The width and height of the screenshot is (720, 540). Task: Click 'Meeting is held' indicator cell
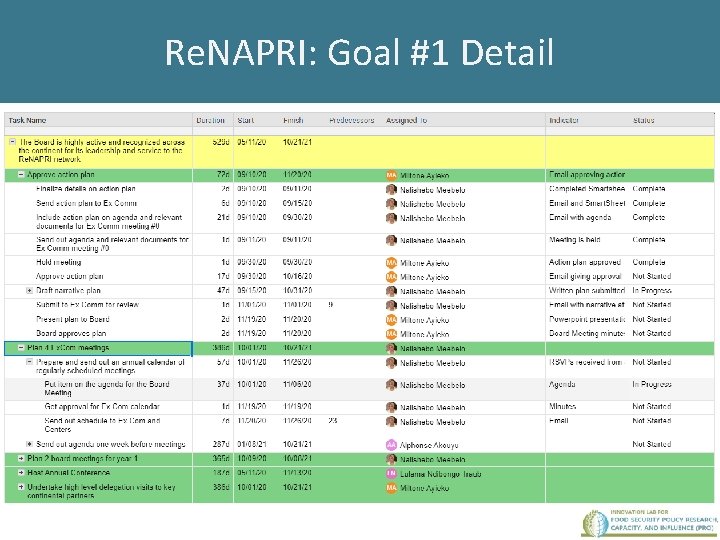[574, 240]
